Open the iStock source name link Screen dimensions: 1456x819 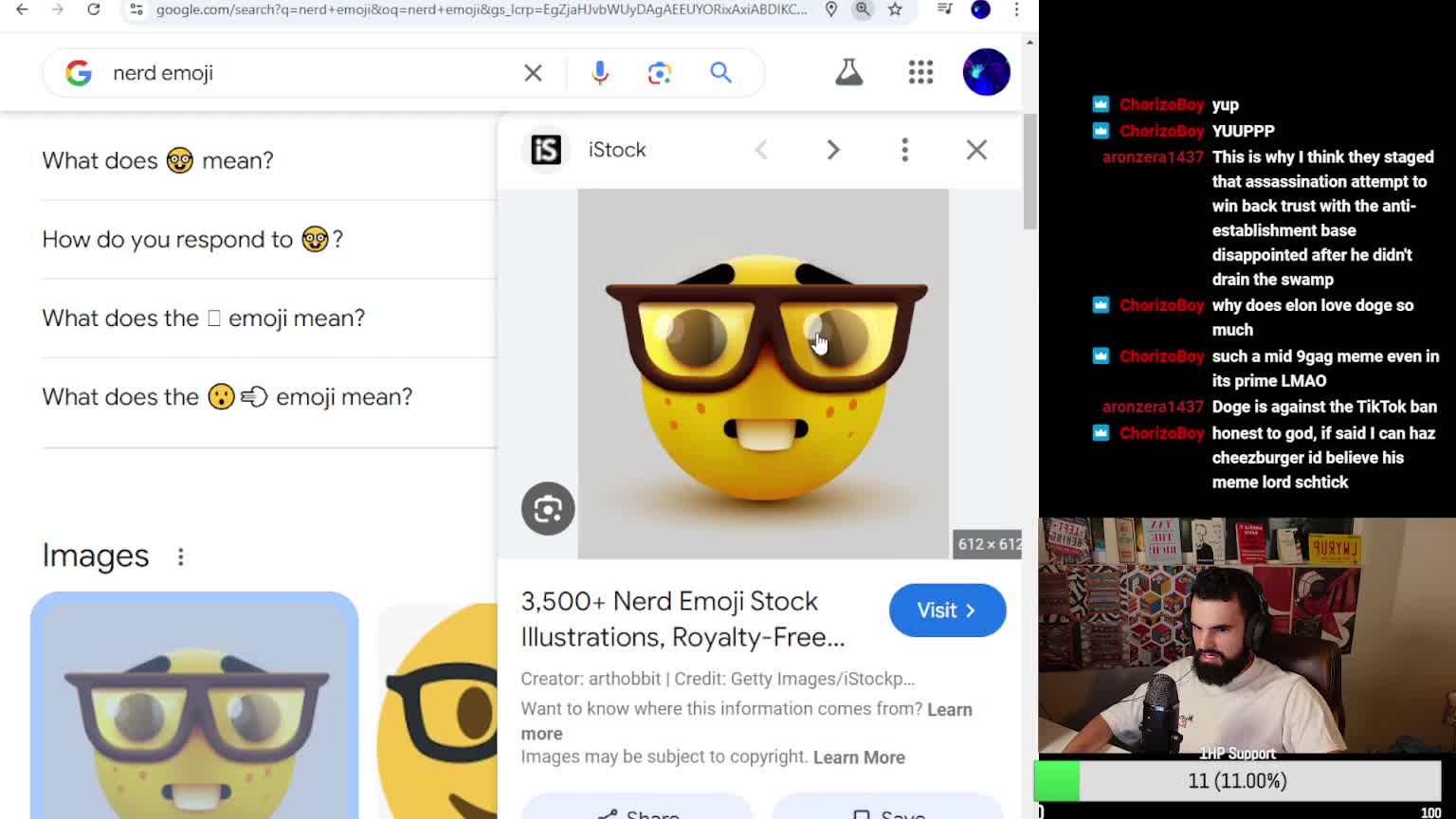[617, 150]
